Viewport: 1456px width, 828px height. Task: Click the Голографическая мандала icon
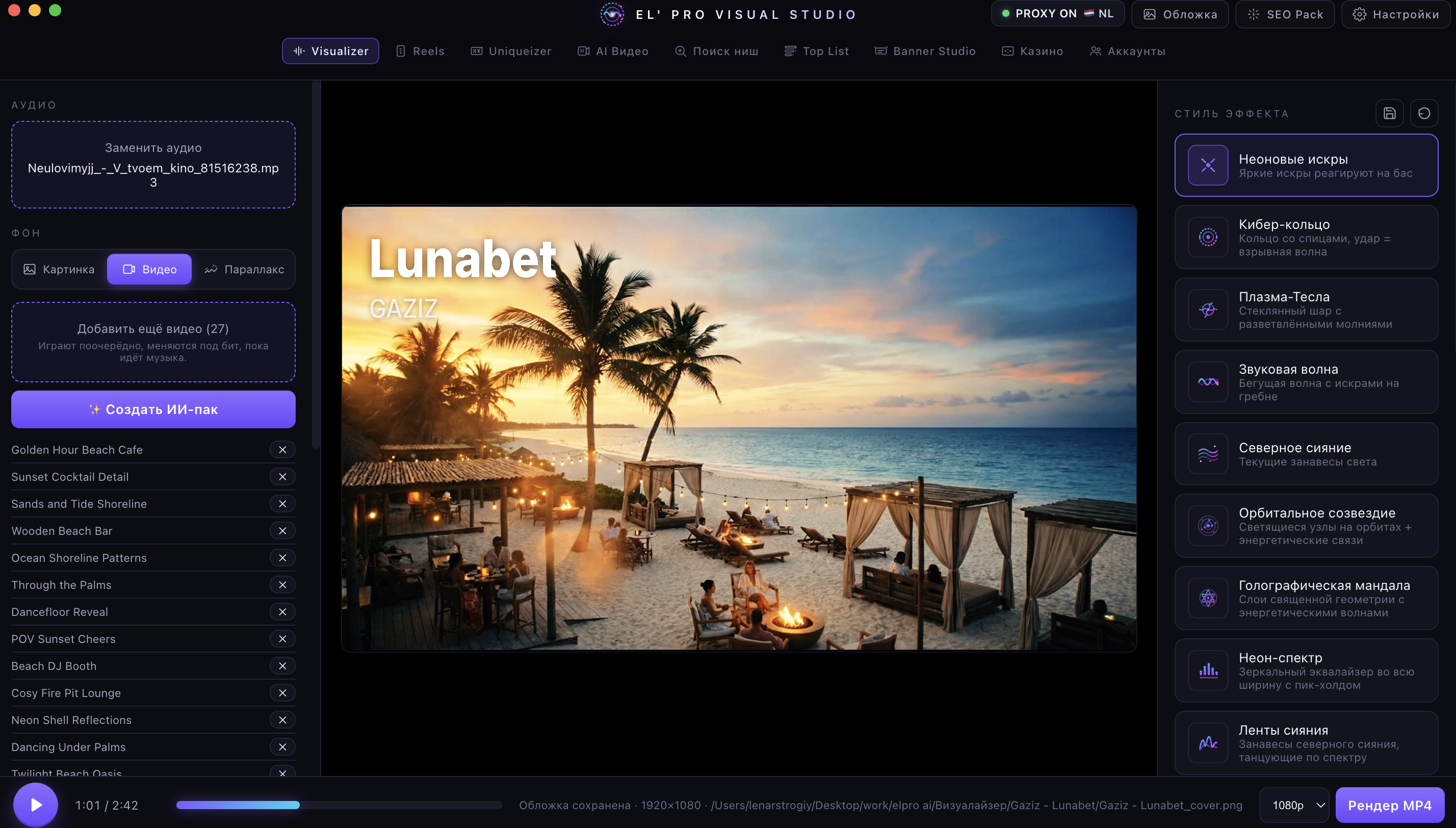click(x=1208, y=598)
